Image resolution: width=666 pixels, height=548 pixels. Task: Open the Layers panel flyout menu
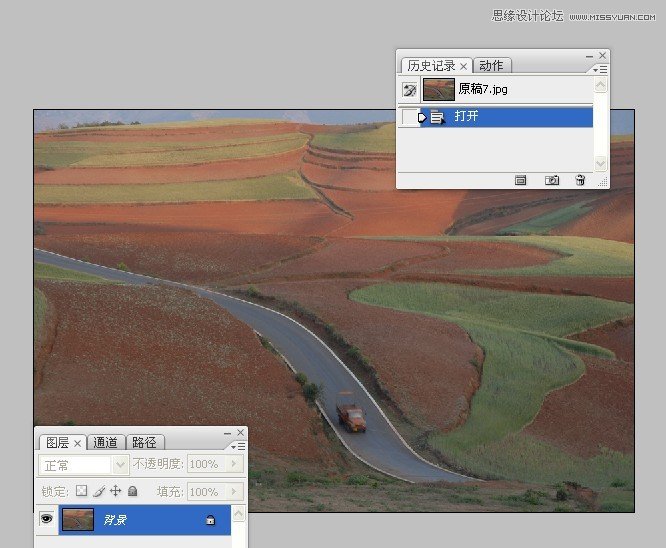(x=238, y=446)
